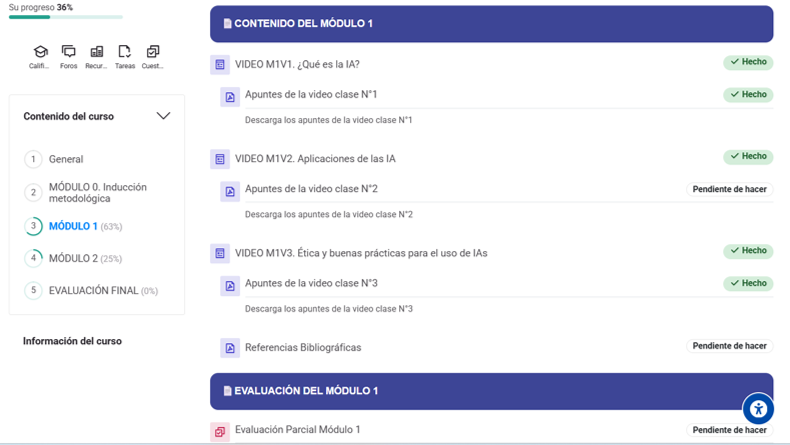Open VIDEO M1V2. Aplicaciones de las IA

[315, 159]
